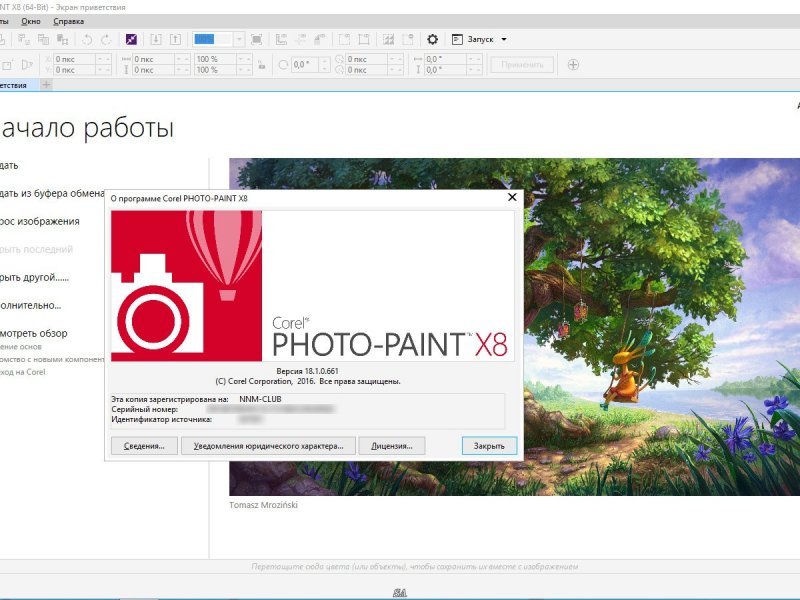Add a new tab with the plus icon
This screenshot has height=600, width=800.
click(46, 85)
